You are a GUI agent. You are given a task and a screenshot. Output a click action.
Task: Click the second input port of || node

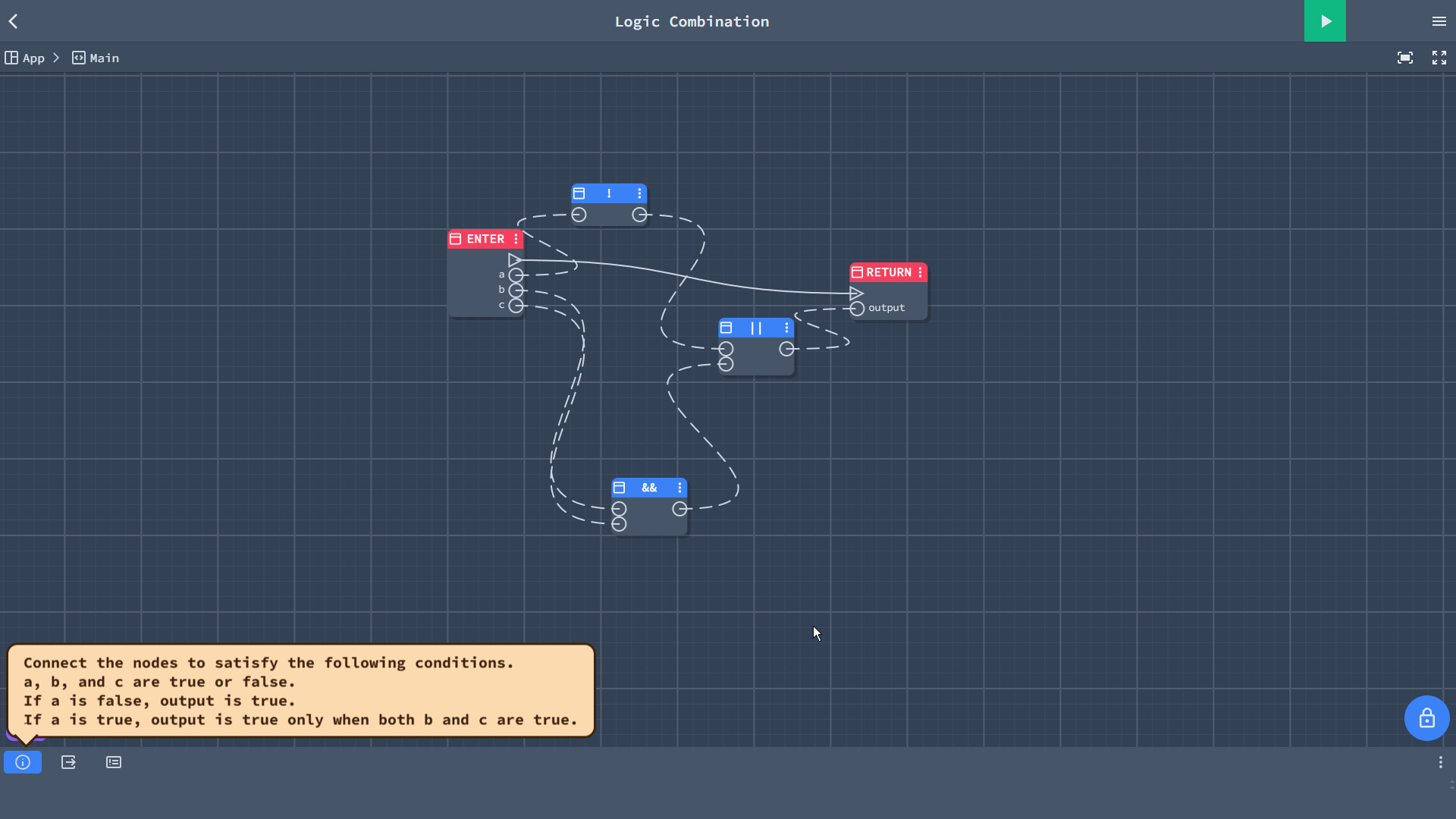click(x=726, y=364)
